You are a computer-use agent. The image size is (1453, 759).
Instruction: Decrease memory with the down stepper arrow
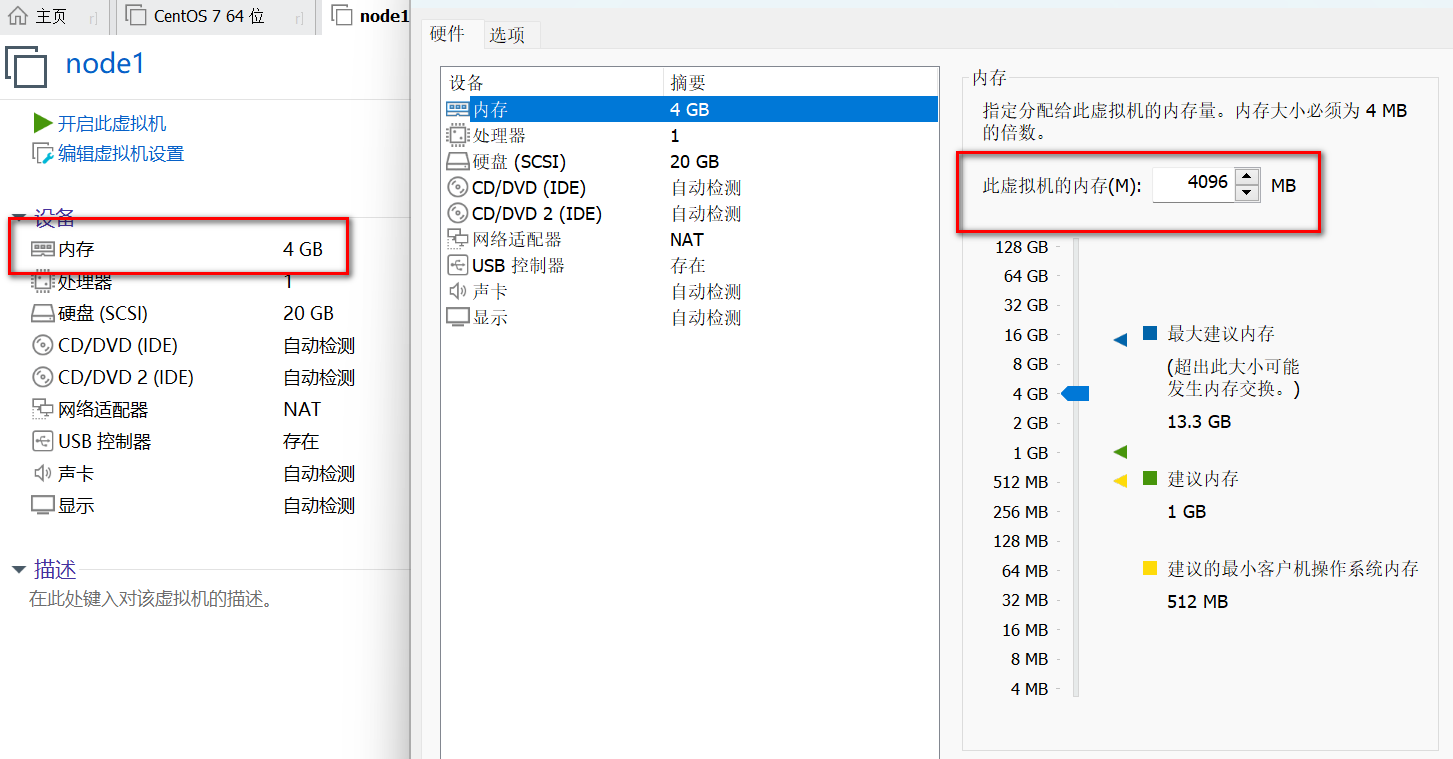point(1247,193)
